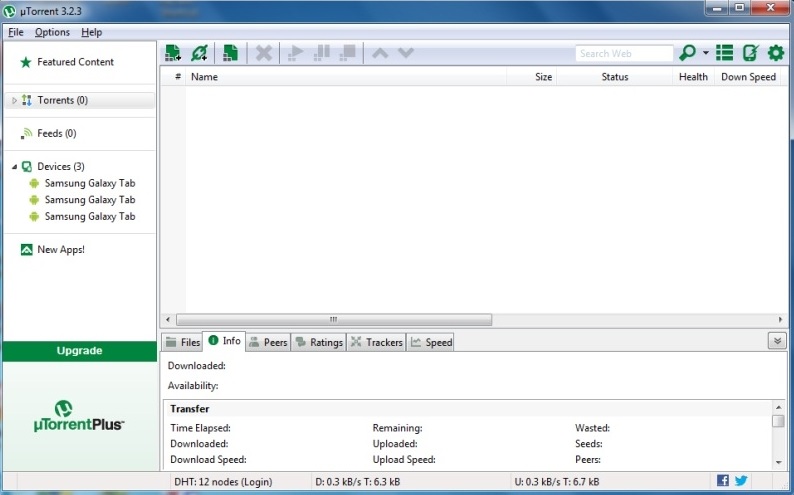Select the second Samsung Galaxy Tab device

(x=90, y=200)
